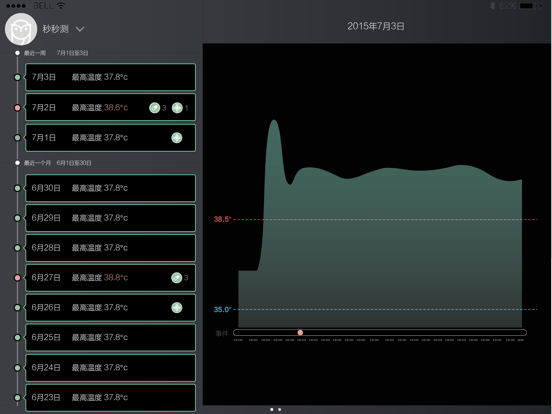Click the green timeline dot for 6月28日
This screenshot has width=552, height=414.
(17, 248)
